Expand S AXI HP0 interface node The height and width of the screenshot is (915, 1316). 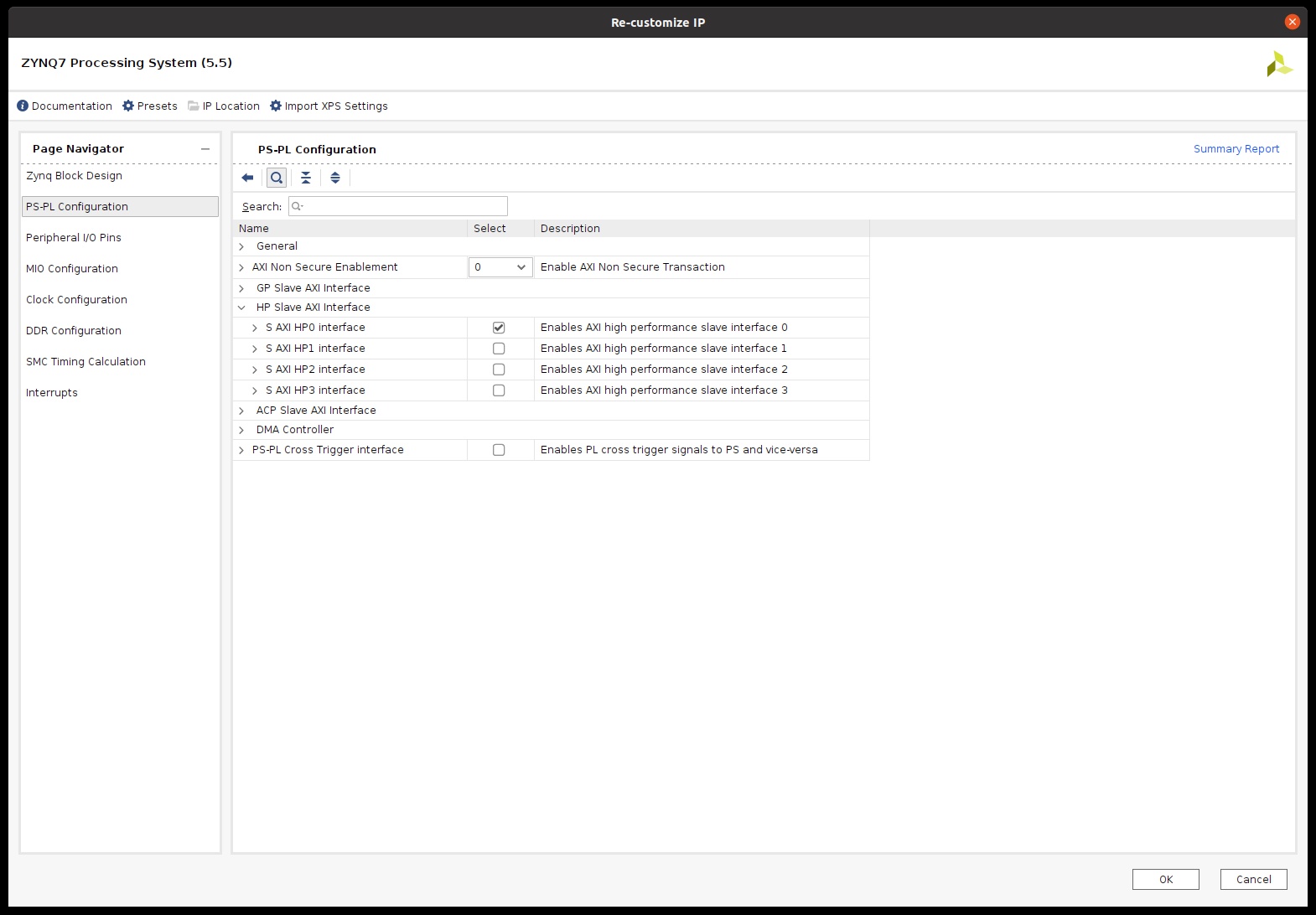pyautogui.click(x=255, y=328)
